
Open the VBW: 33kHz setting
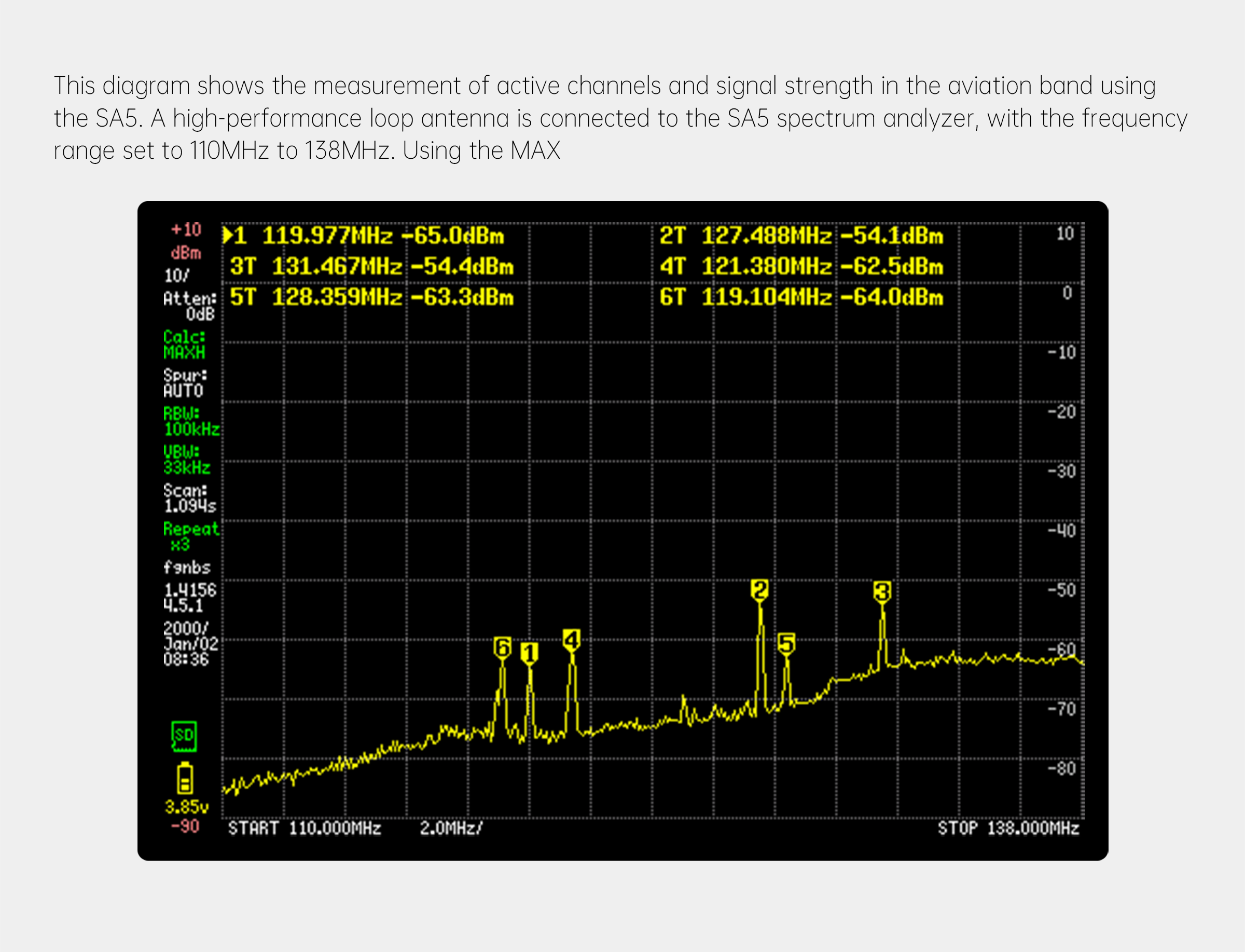click(186, 460)
